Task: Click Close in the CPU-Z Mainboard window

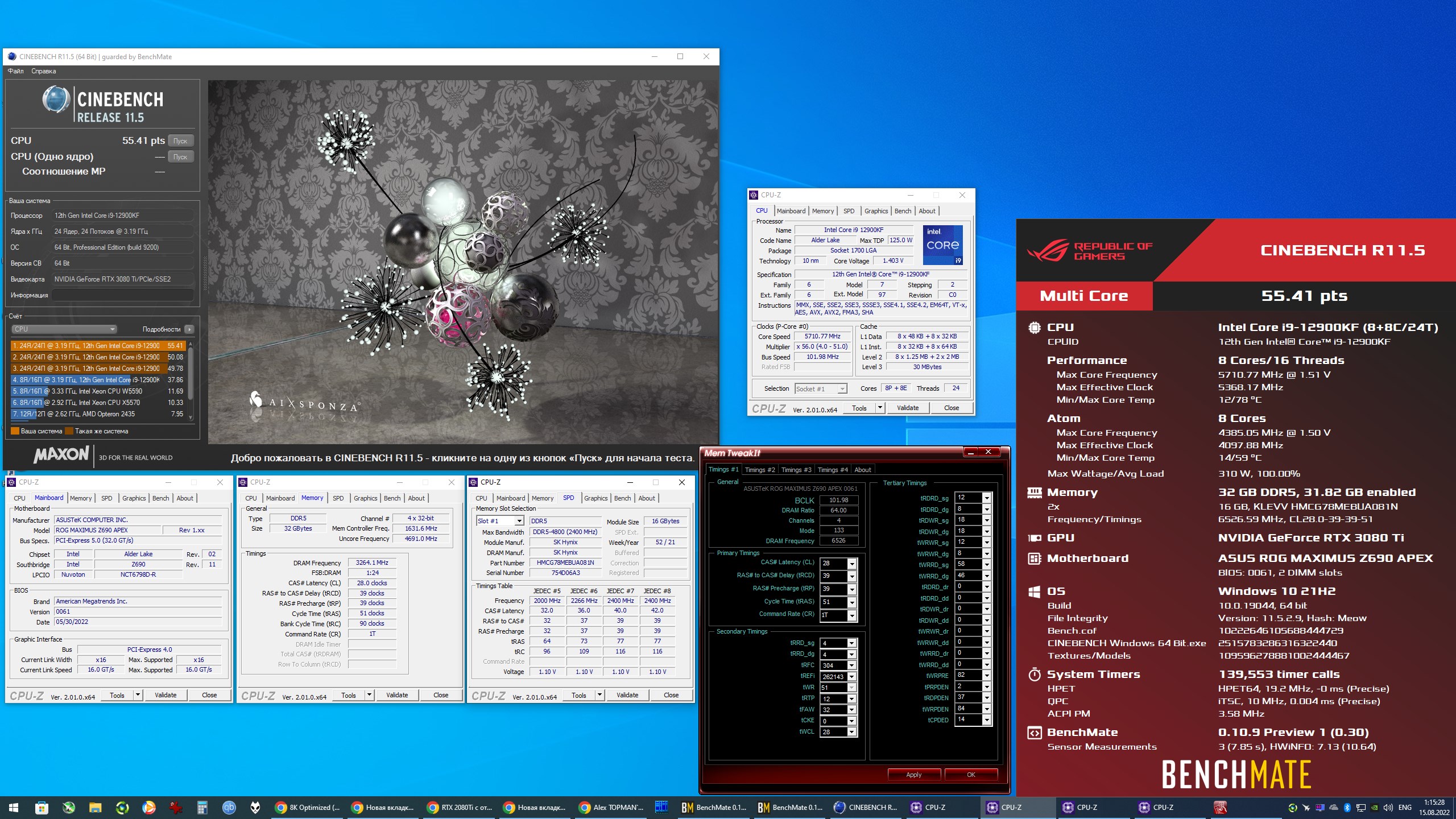Action: [209, 695]
